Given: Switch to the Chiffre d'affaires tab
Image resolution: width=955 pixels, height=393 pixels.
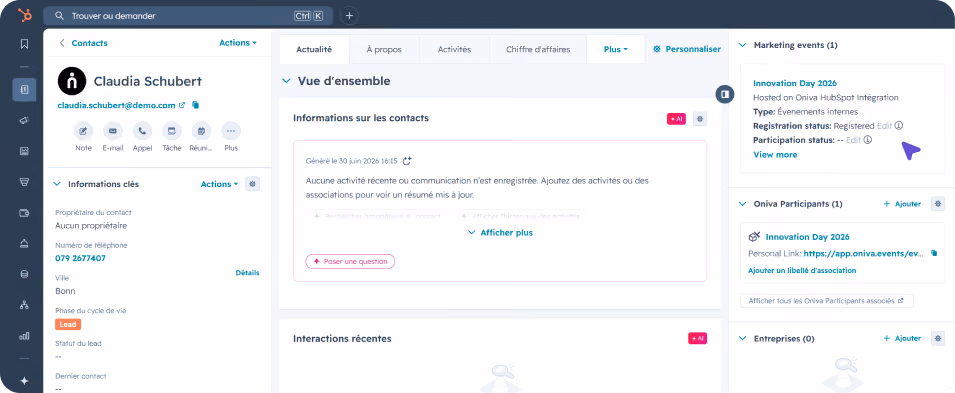Looking at the screenshot, I should tap(538, 49).
